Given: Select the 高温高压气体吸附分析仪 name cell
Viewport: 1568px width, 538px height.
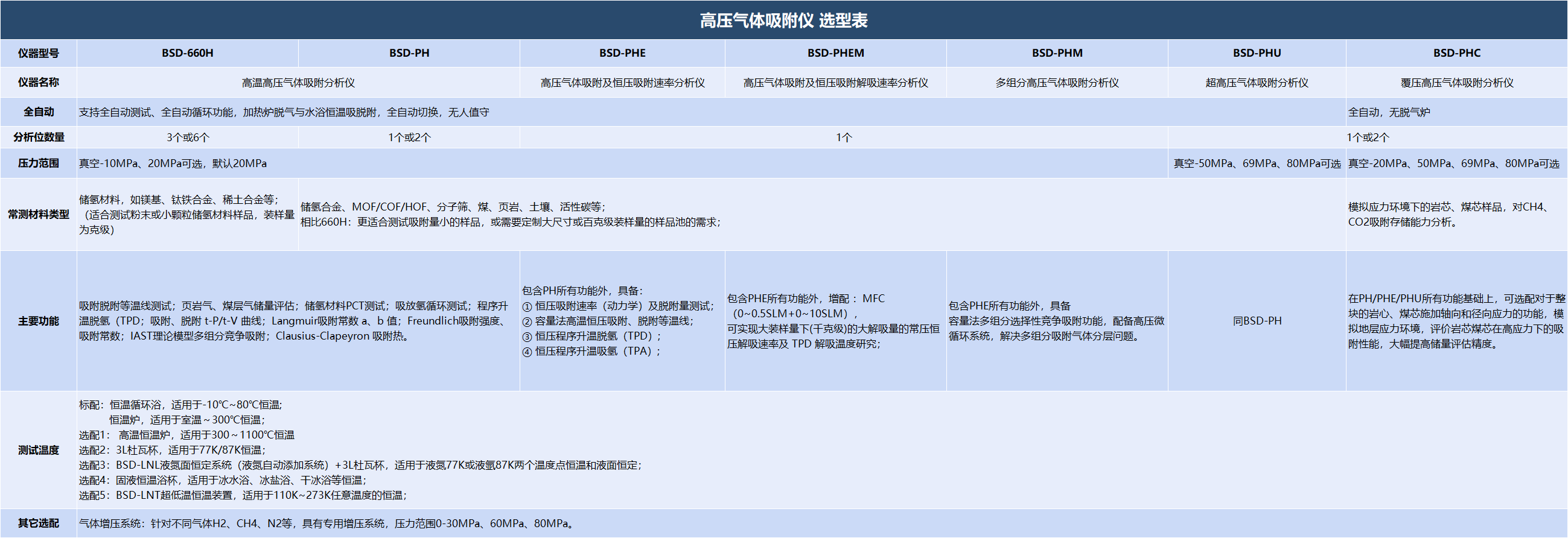Looking at the screenshot, I should (x=298, y=82).
